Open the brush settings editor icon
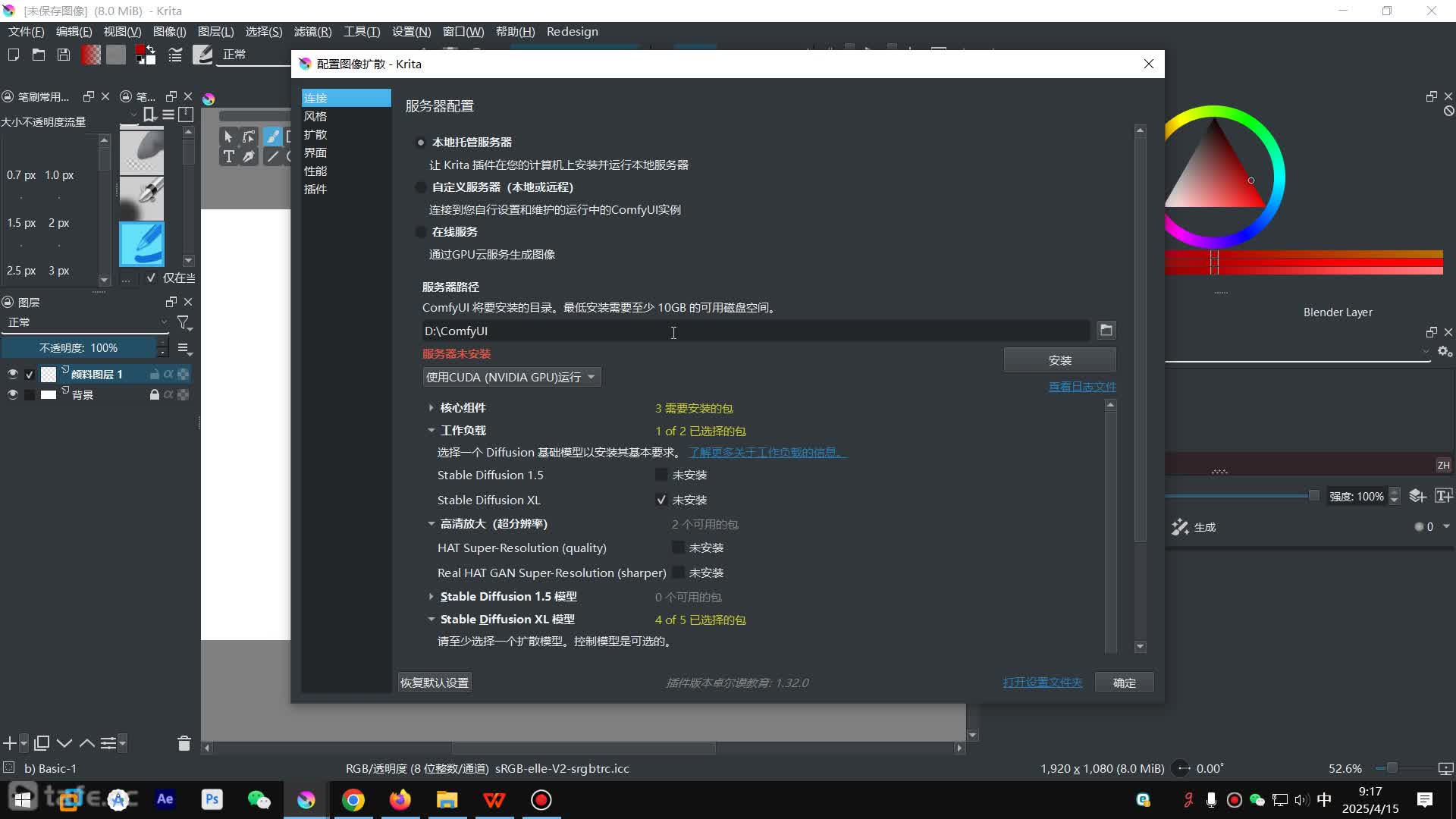This screenshot has width=1456, height=819. pos(175,55)
